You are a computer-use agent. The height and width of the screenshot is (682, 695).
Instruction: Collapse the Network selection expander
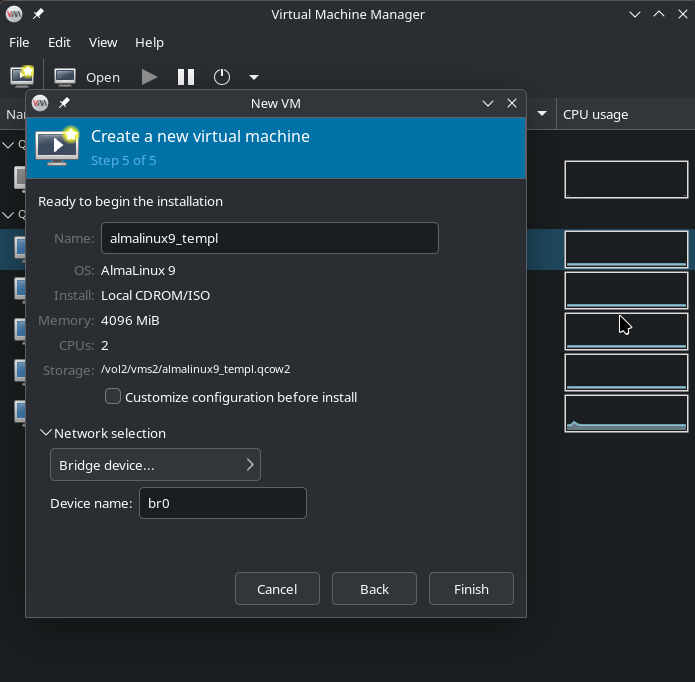point(46,433)
